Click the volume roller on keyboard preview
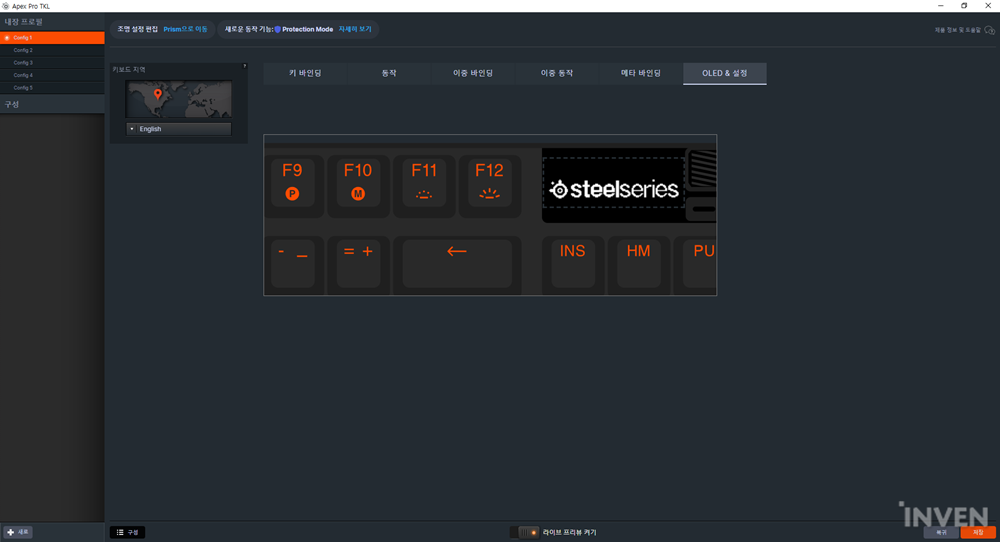This screenshot has width=1000, height=542. tap(702, 169)
